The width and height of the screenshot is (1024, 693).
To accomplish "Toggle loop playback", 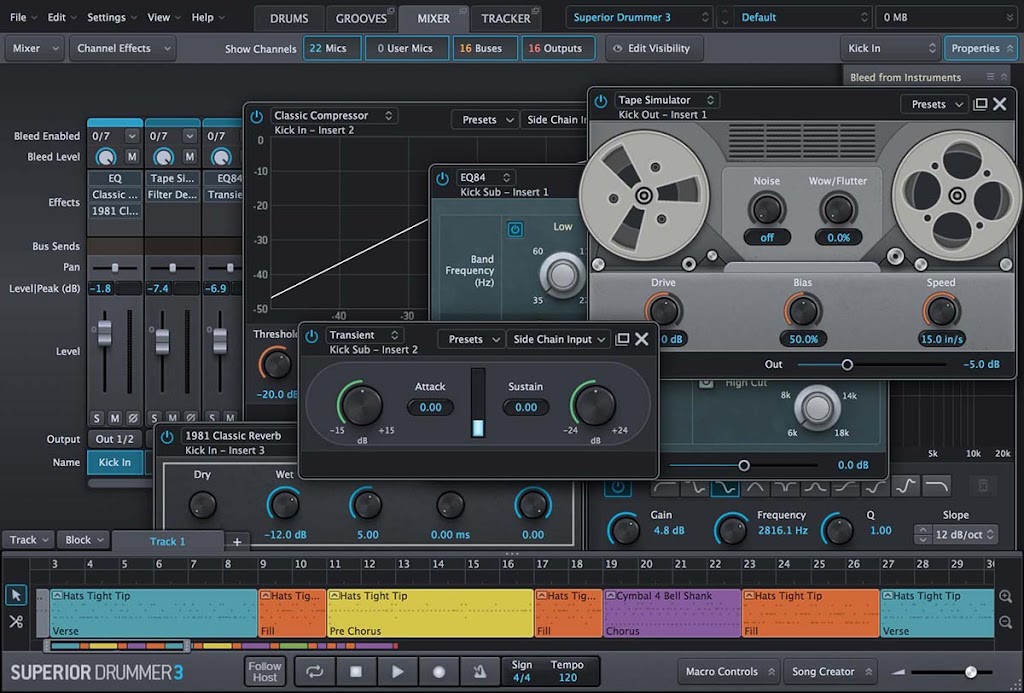I will click(314, 671).
